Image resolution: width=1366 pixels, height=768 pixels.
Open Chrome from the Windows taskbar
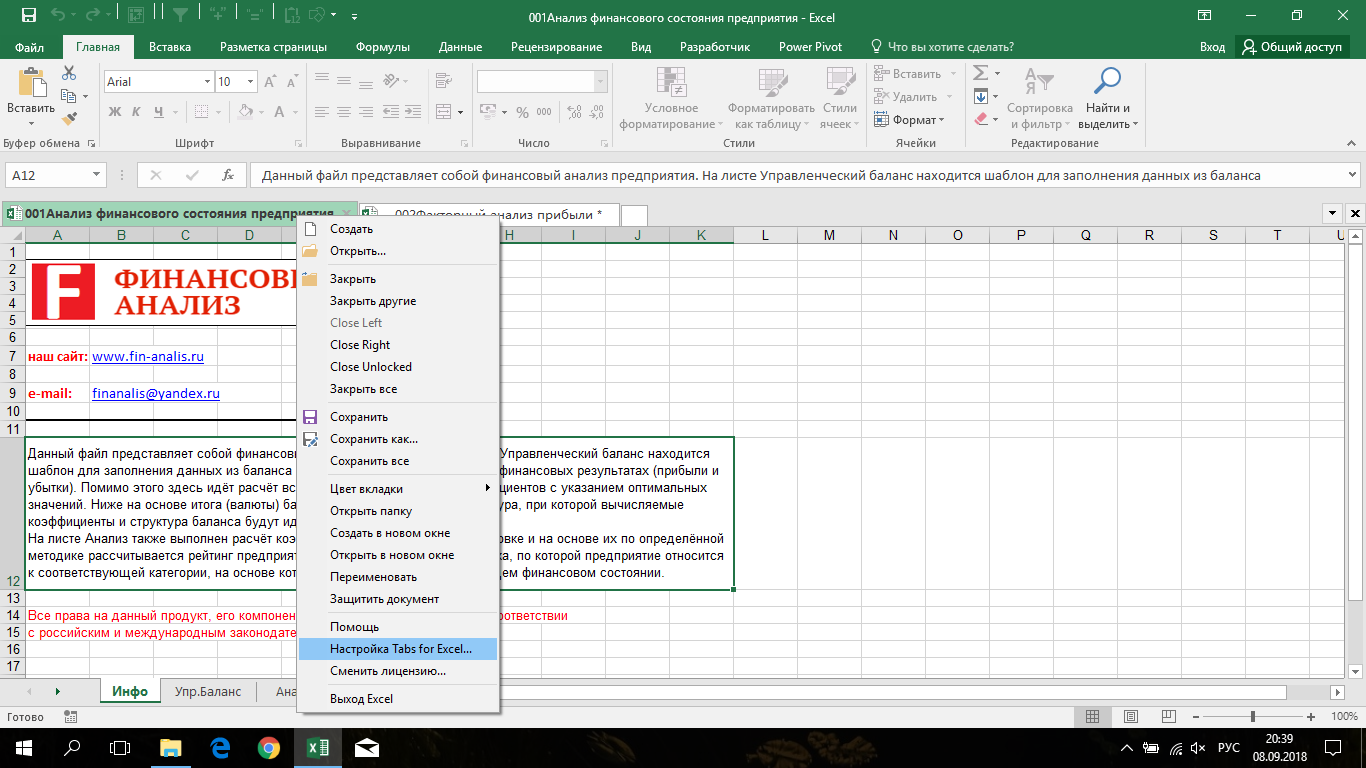269,747
